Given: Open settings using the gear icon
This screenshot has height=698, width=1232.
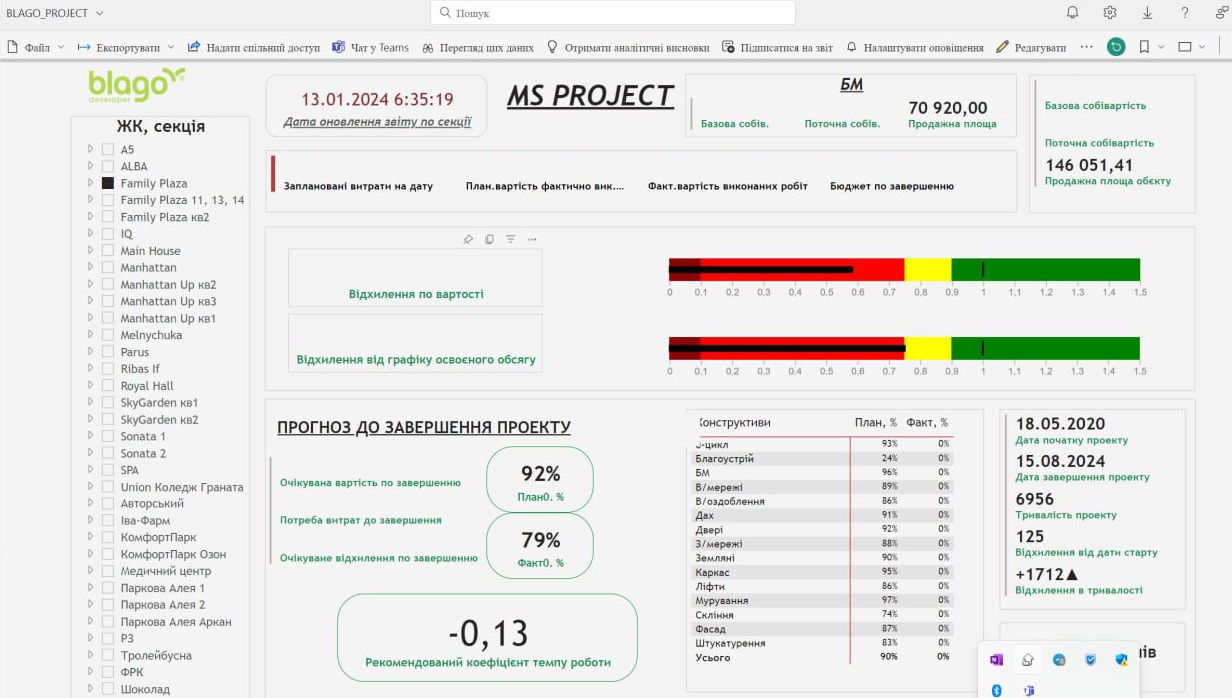Looking at the screenshot, I should click(x=1110, y=13).
